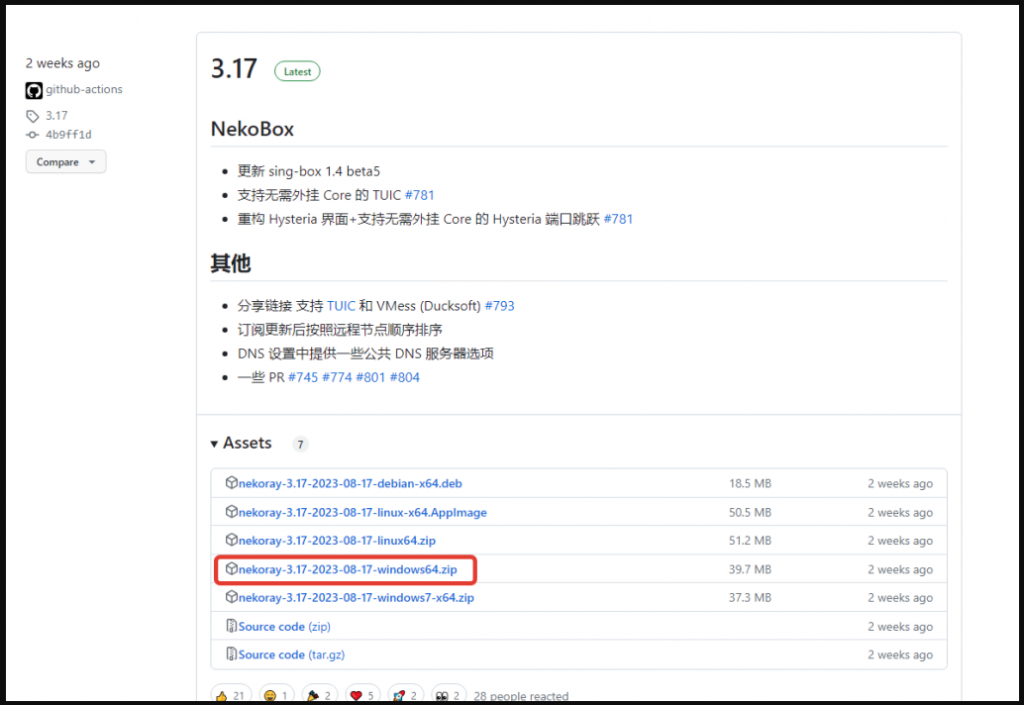The height and width of the screenshot is (705, 1024).
Task: Open the 3.17 release title link
Action: click(234, 69)
